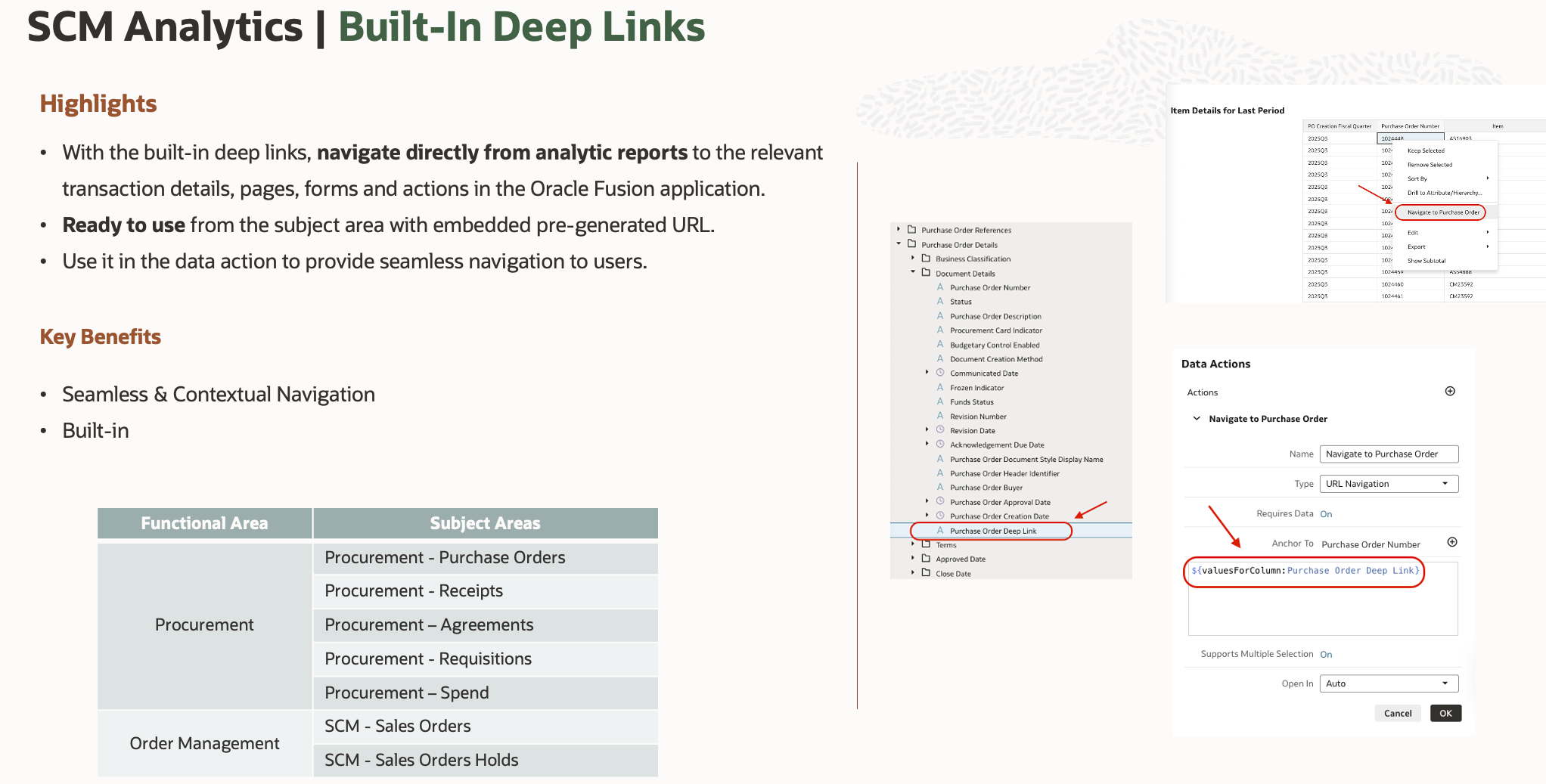Expand the Revision Date tree node
This screenshot has width=1546, height=784.
927,429
